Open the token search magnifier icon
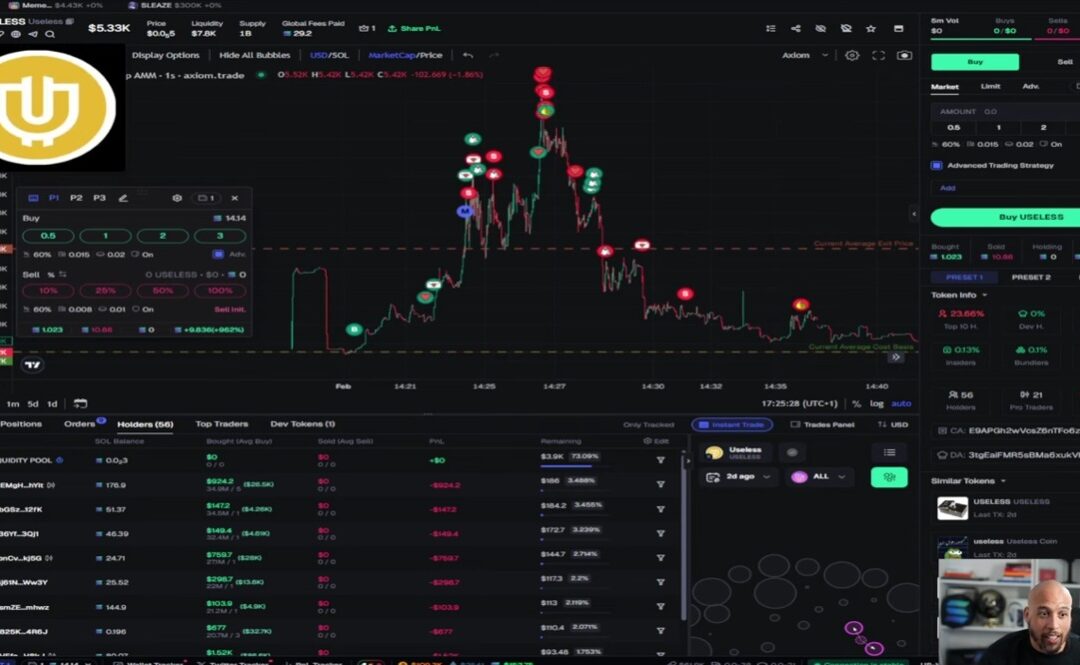The height and width of the screenshot is (665, 1080). 50,34
